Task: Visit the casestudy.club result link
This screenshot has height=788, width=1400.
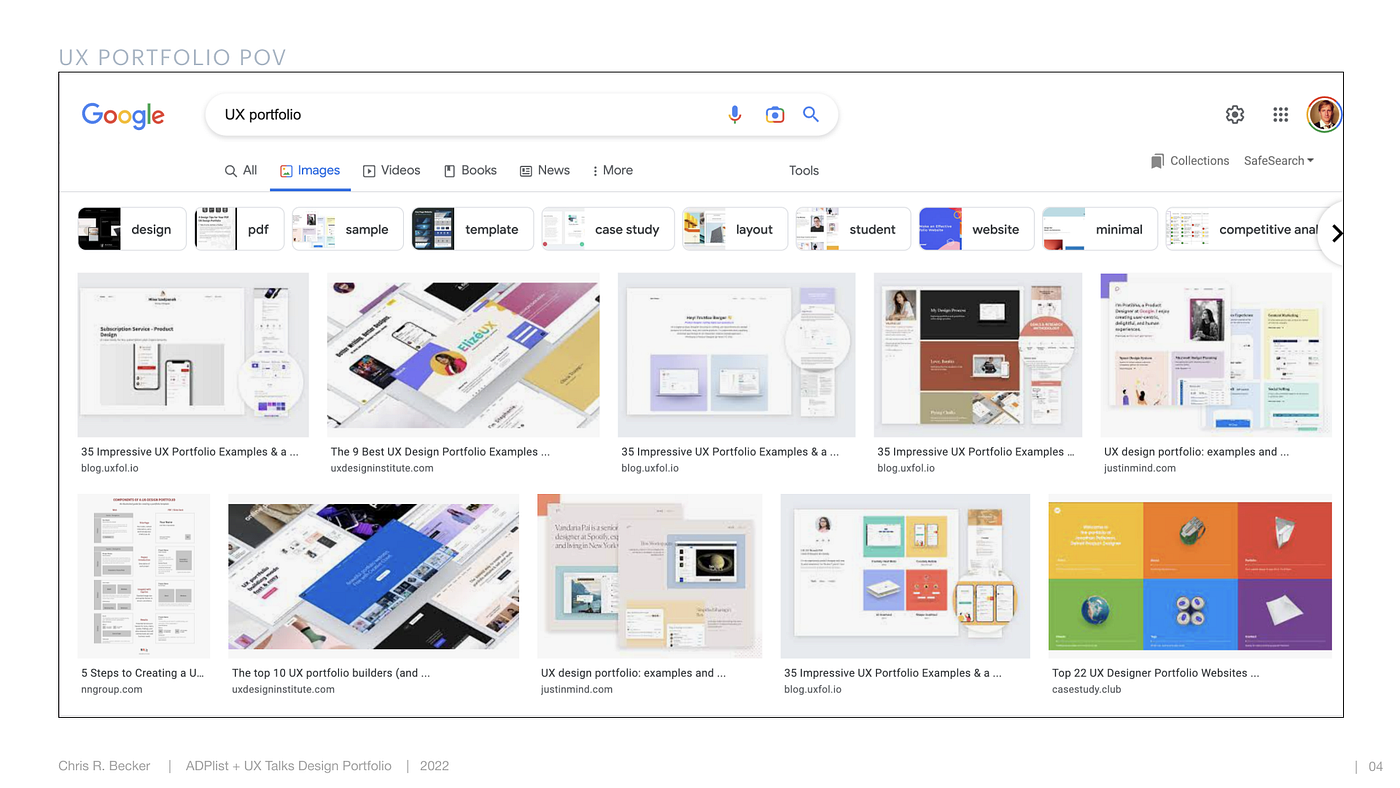Action: click(x=1089, y=689)
